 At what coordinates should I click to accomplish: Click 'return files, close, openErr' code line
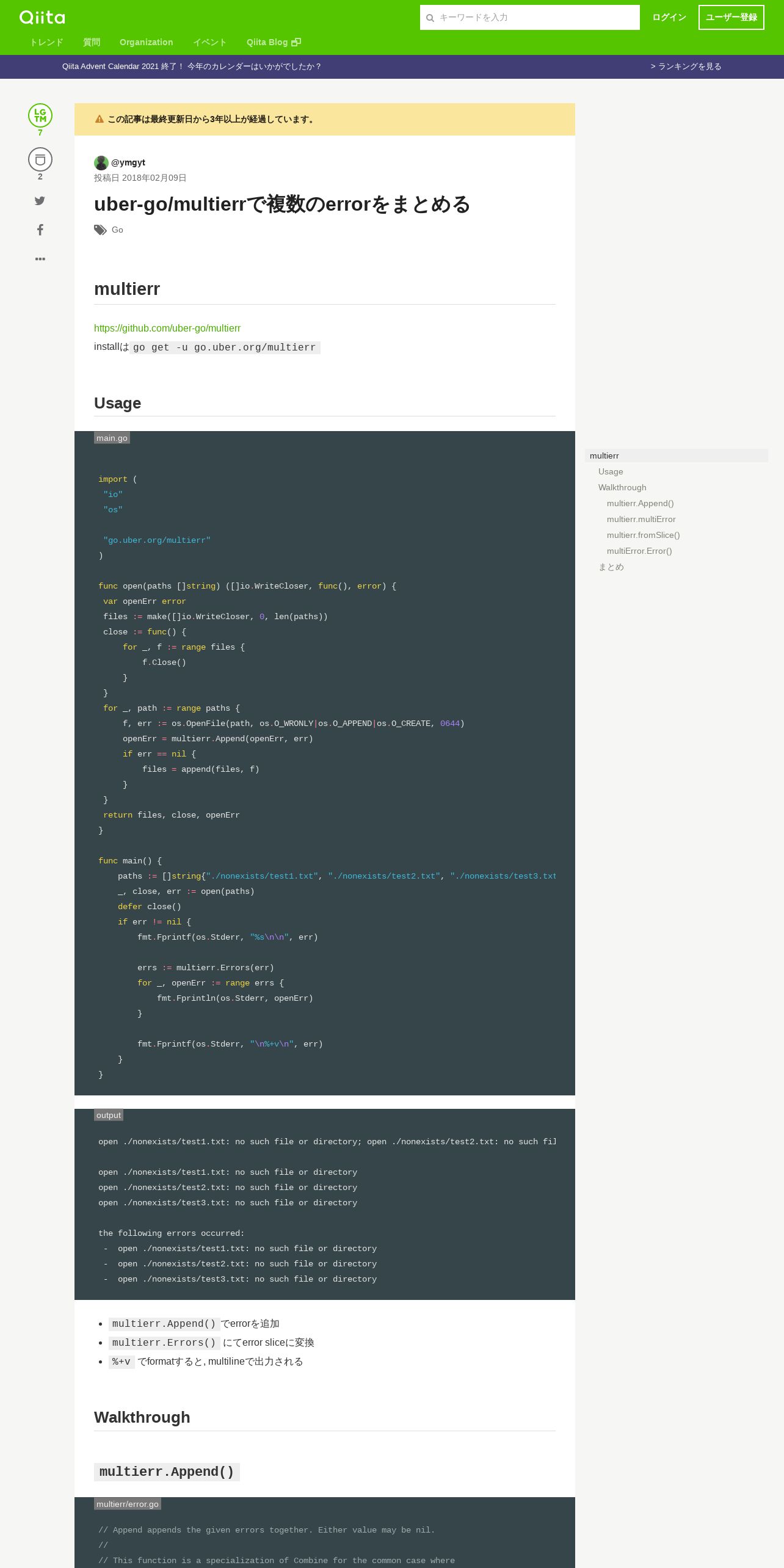pos(172,815)
